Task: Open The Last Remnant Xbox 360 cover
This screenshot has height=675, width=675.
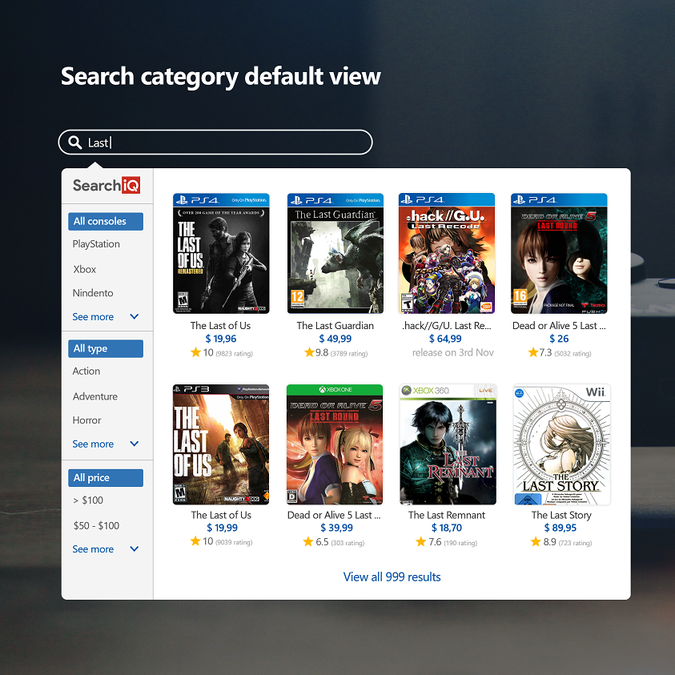Action: coord(448,444)
